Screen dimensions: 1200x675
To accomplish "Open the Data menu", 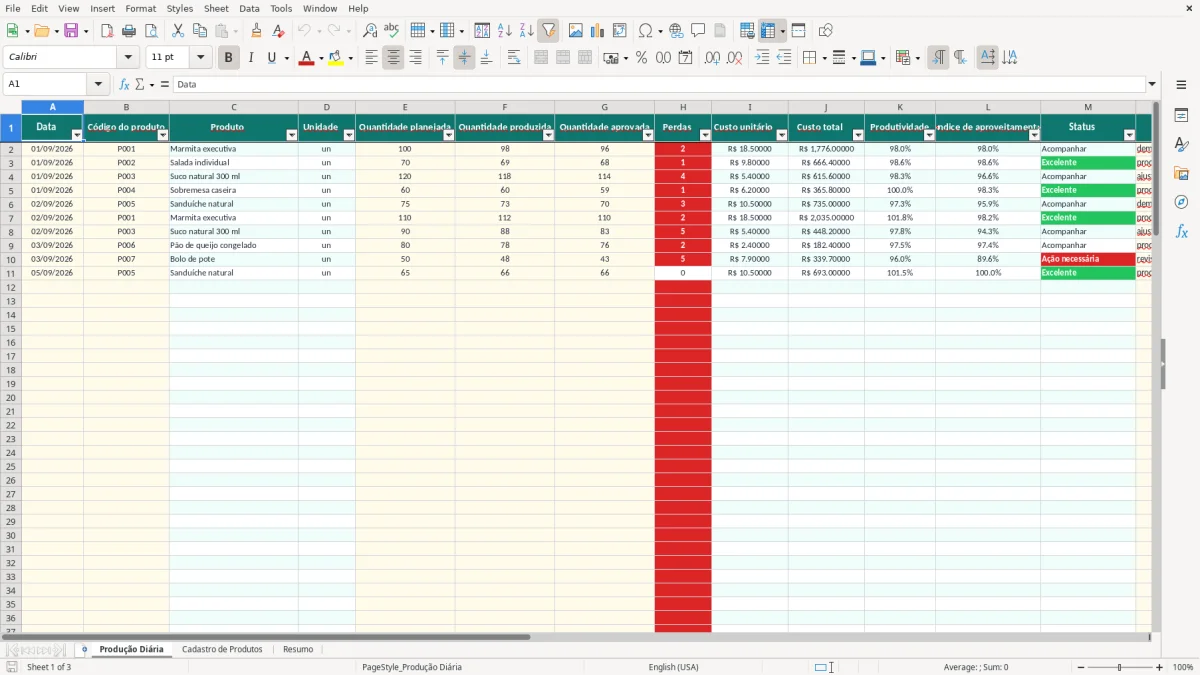I will pyautogui.click(x=249, y=8).
